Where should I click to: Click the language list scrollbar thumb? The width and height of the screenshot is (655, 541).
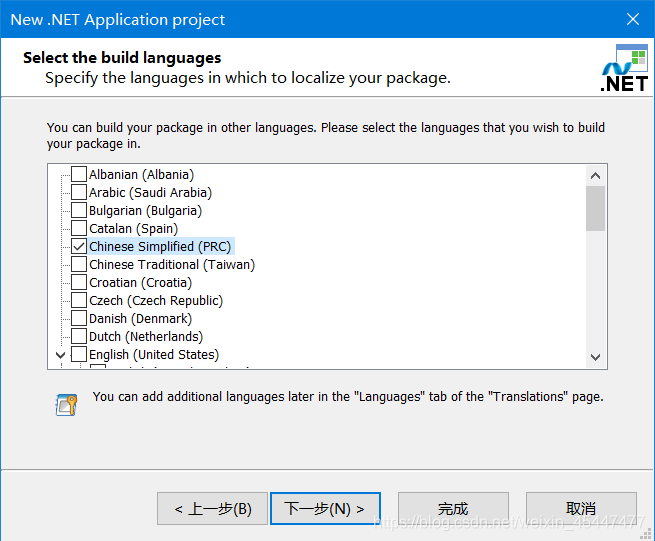click(x=595, y=208)
